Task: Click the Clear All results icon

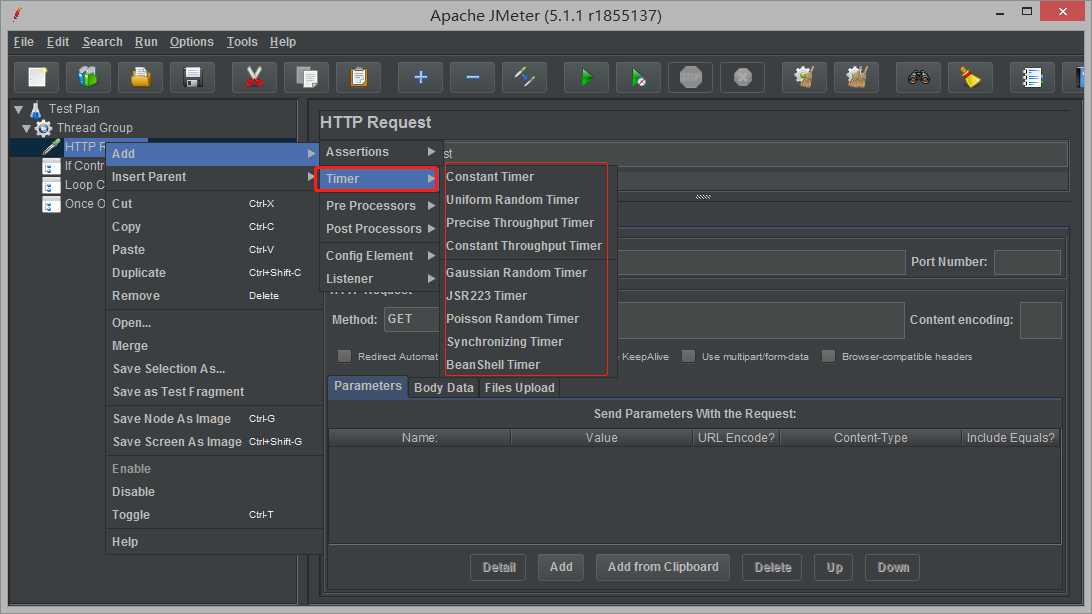Action: 857,77
